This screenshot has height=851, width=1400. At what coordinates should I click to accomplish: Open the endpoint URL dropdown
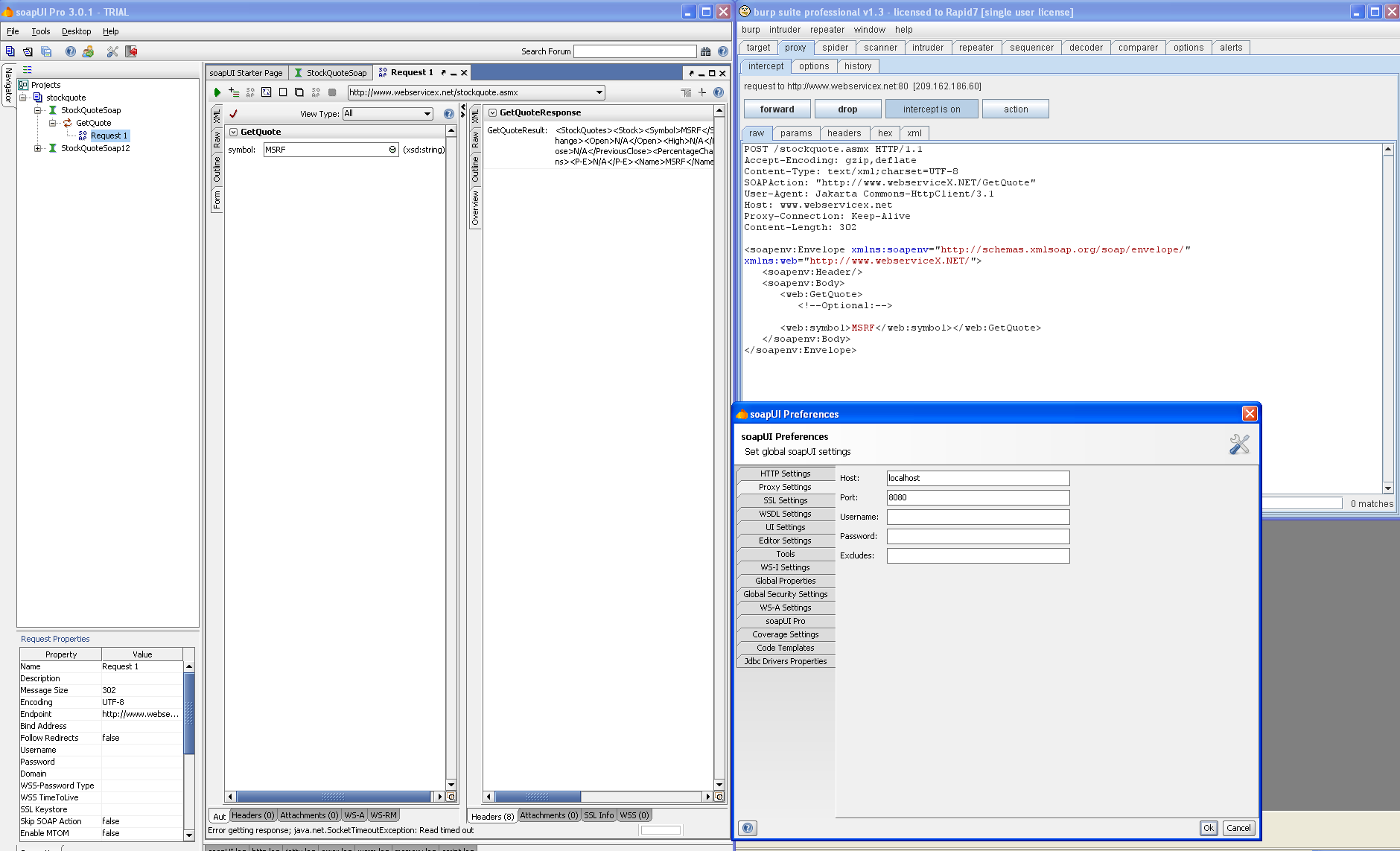pyautogui.click(x=599, y=92)
